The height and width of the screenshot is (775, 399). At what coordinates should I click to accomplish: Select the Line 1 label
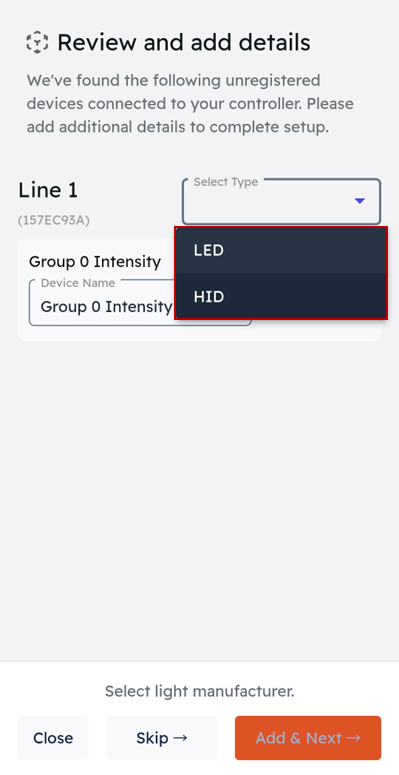(48, 190)
